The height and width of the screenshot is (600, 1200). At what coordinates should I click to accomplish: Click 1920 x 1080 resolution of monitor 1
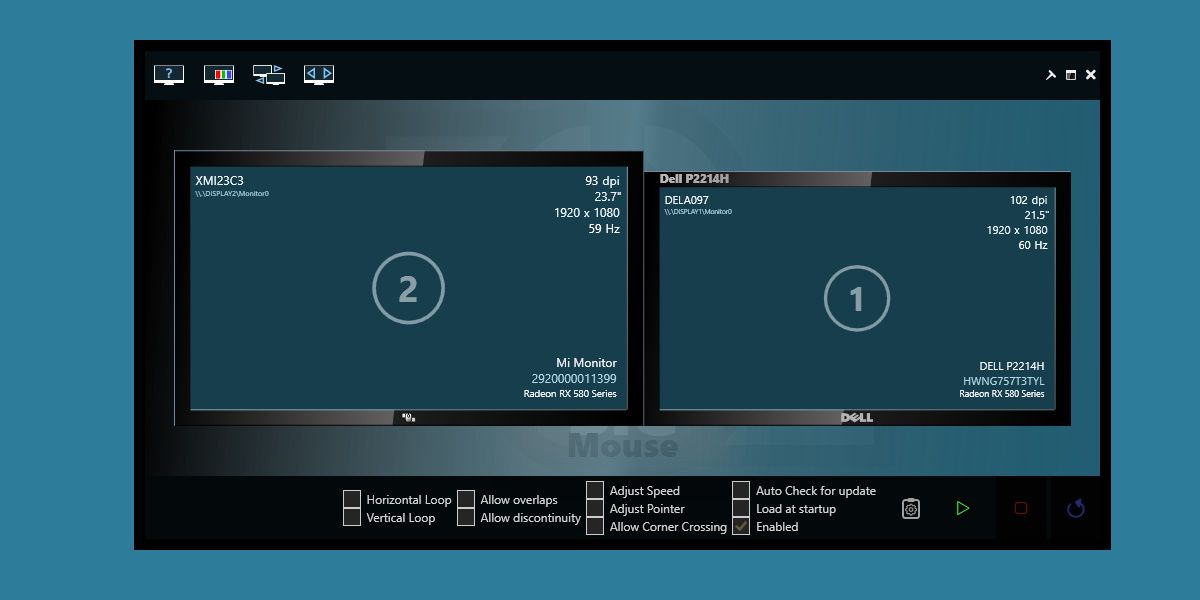1017,230
